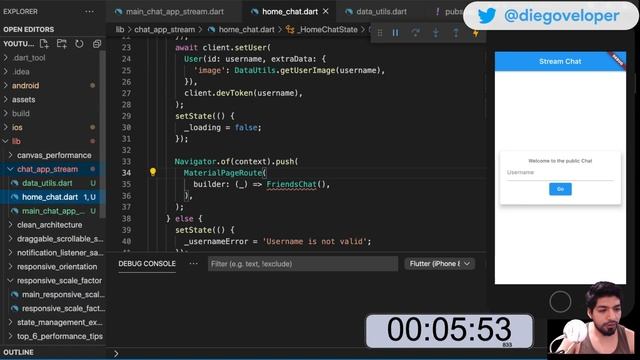Tap the blue Go button in simulator
Screen dimensions: 640x360
coord(560,189)
